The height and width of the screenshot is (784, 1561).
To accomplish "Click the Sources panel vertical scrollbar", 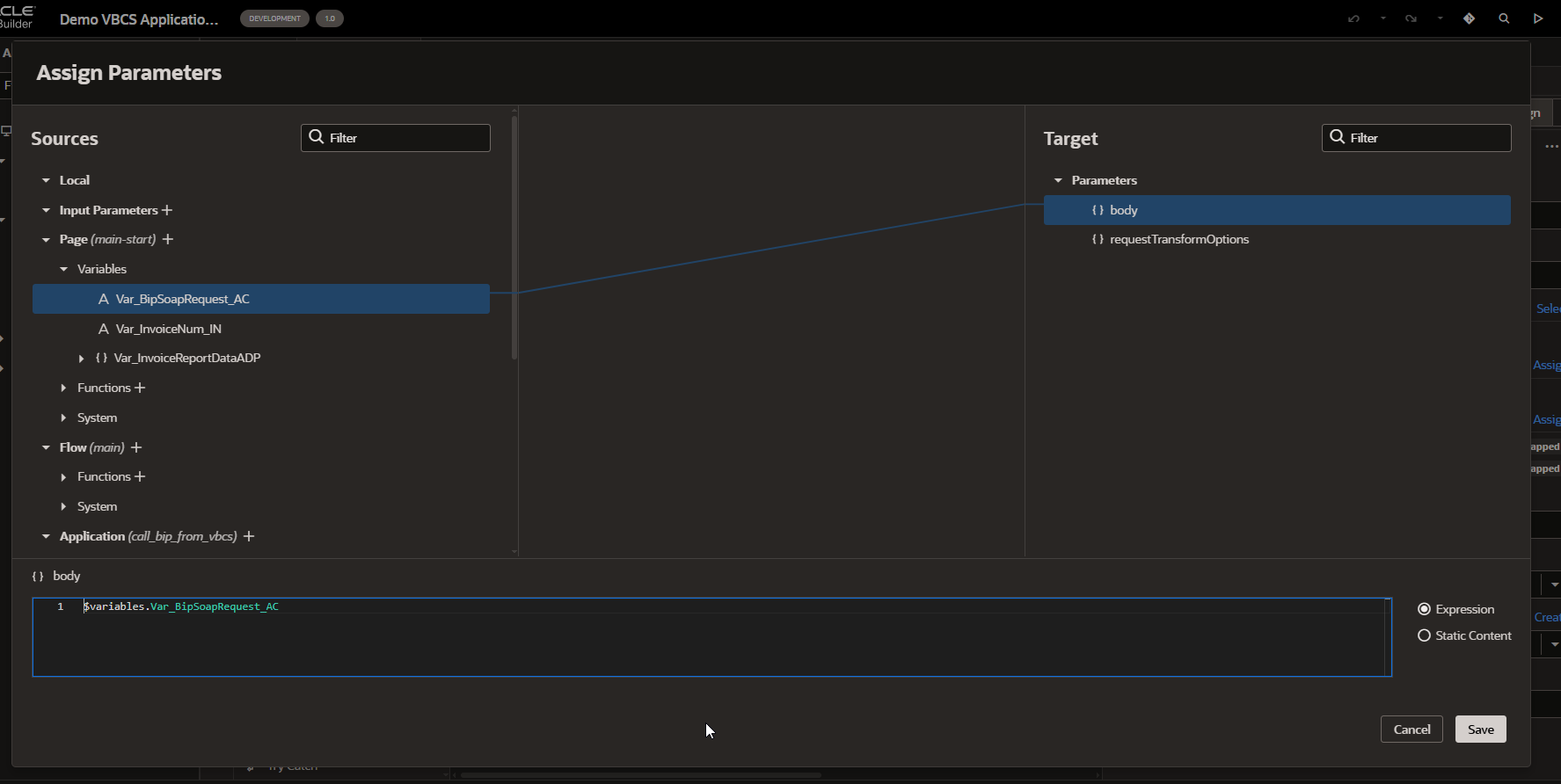I will [x=514, y=237].
